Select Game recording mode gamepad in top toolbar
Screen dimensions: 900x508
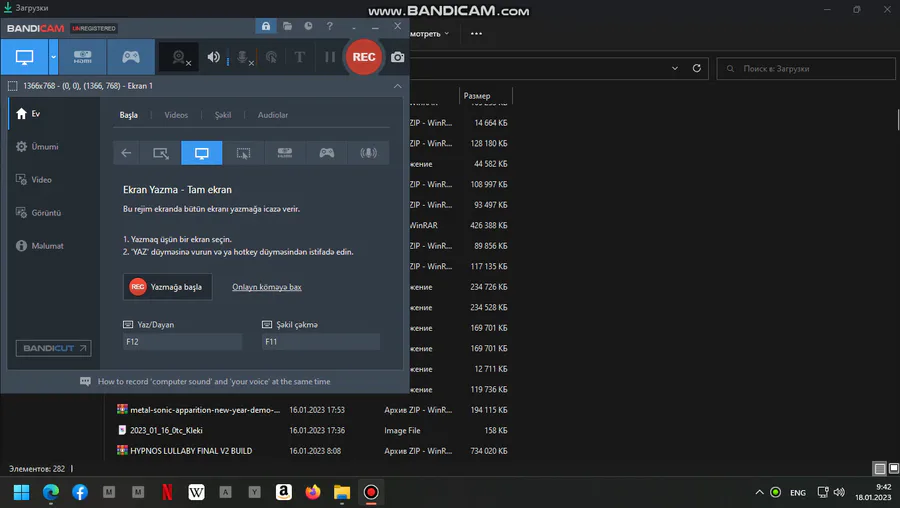(x=131, y=57)
